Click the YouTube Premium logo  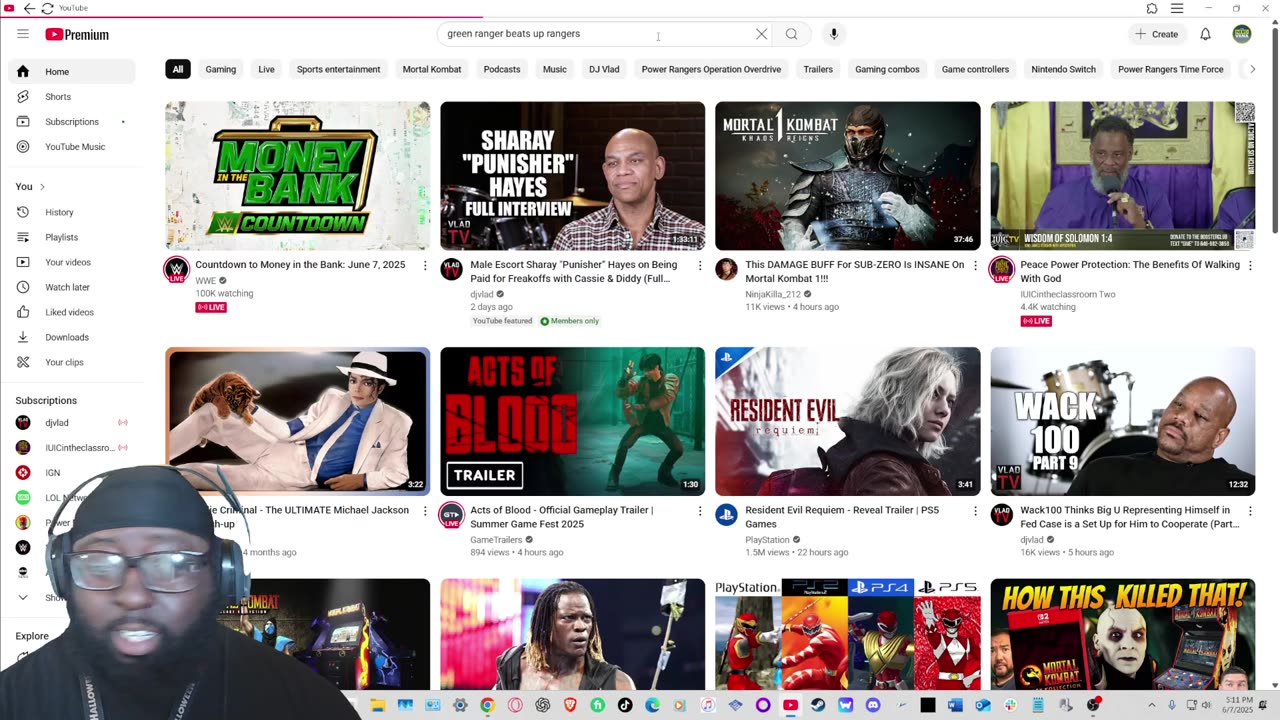[x=77, y=34]
